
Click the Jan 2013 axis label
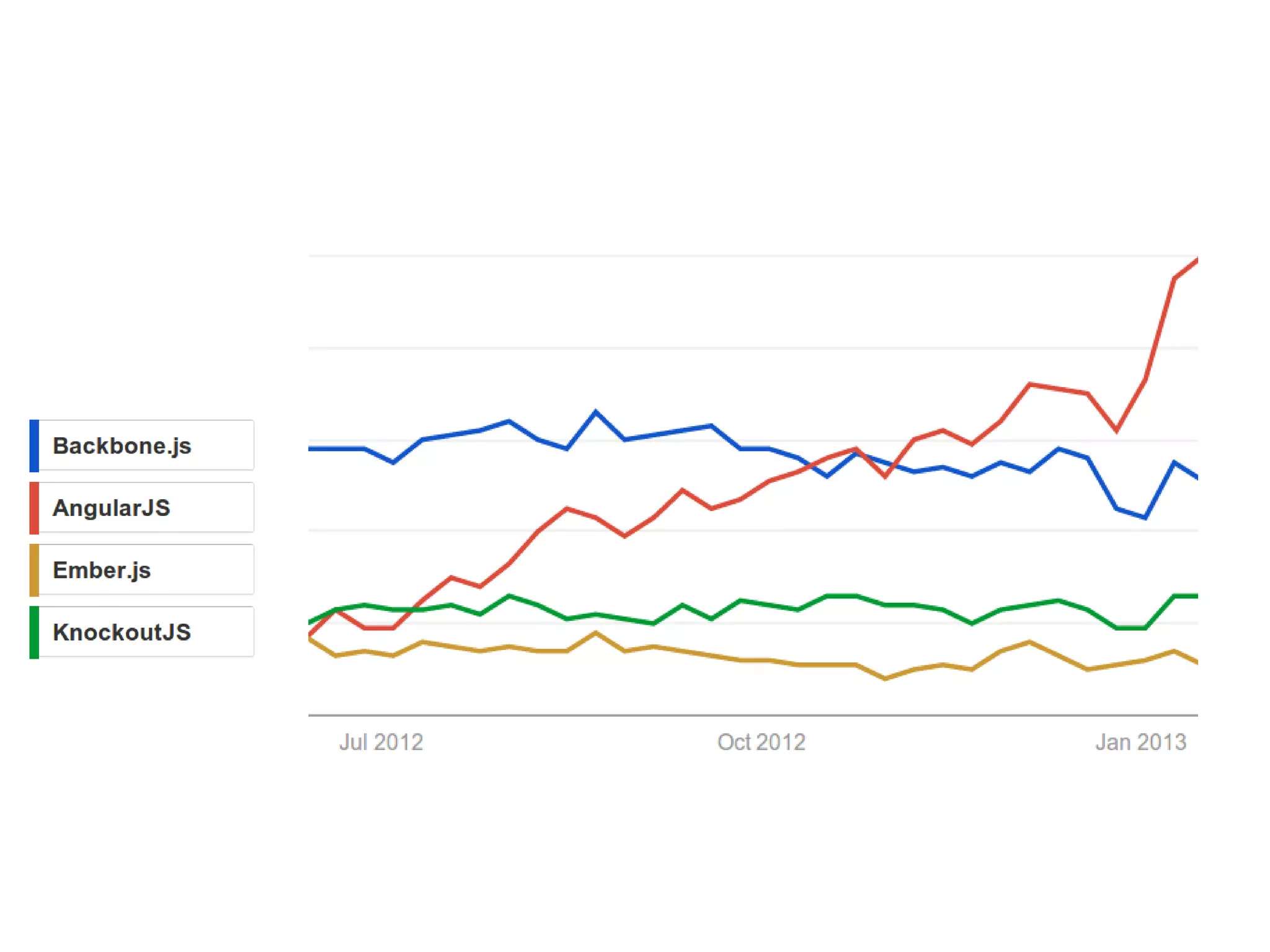[1140, 742]
